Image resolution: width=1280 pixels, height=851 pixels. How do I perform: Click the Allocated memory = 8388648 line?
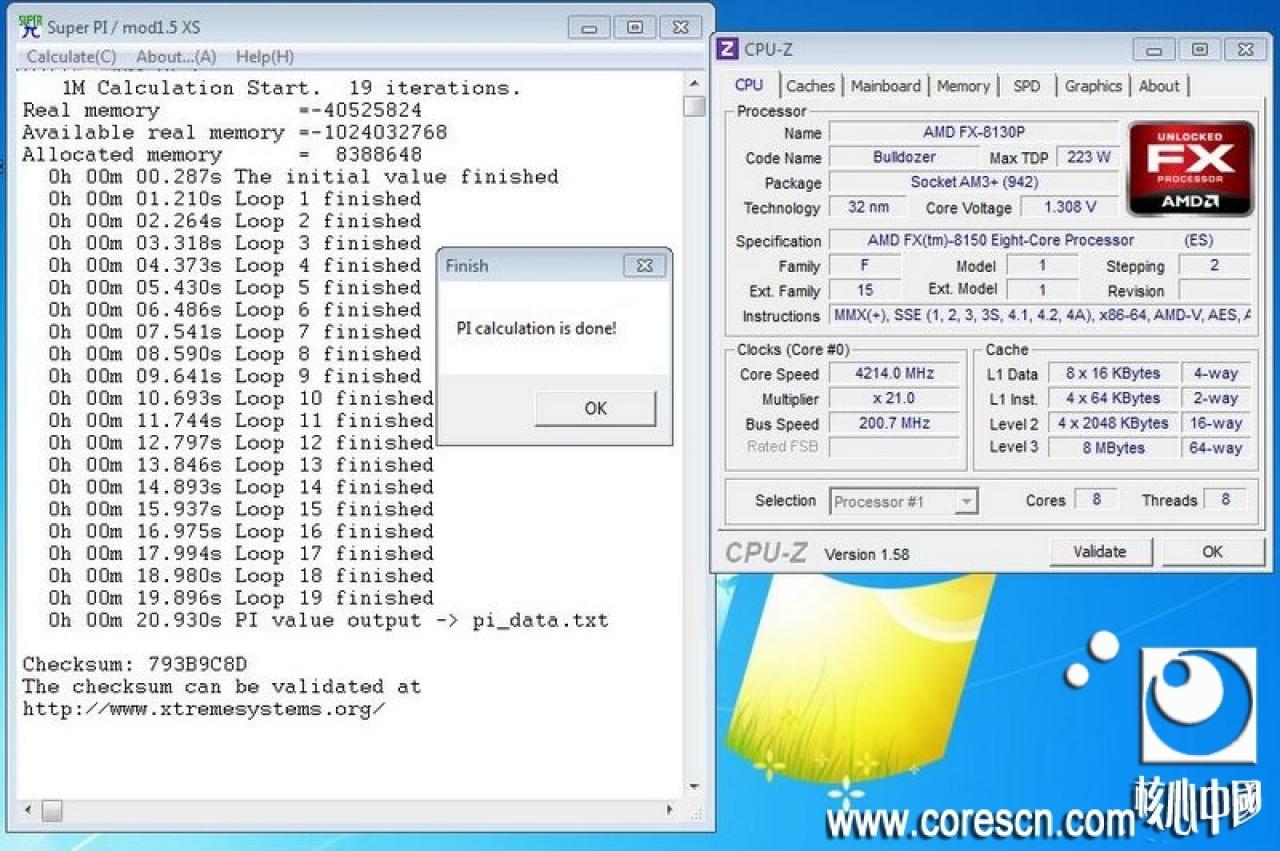pos(222,154)
